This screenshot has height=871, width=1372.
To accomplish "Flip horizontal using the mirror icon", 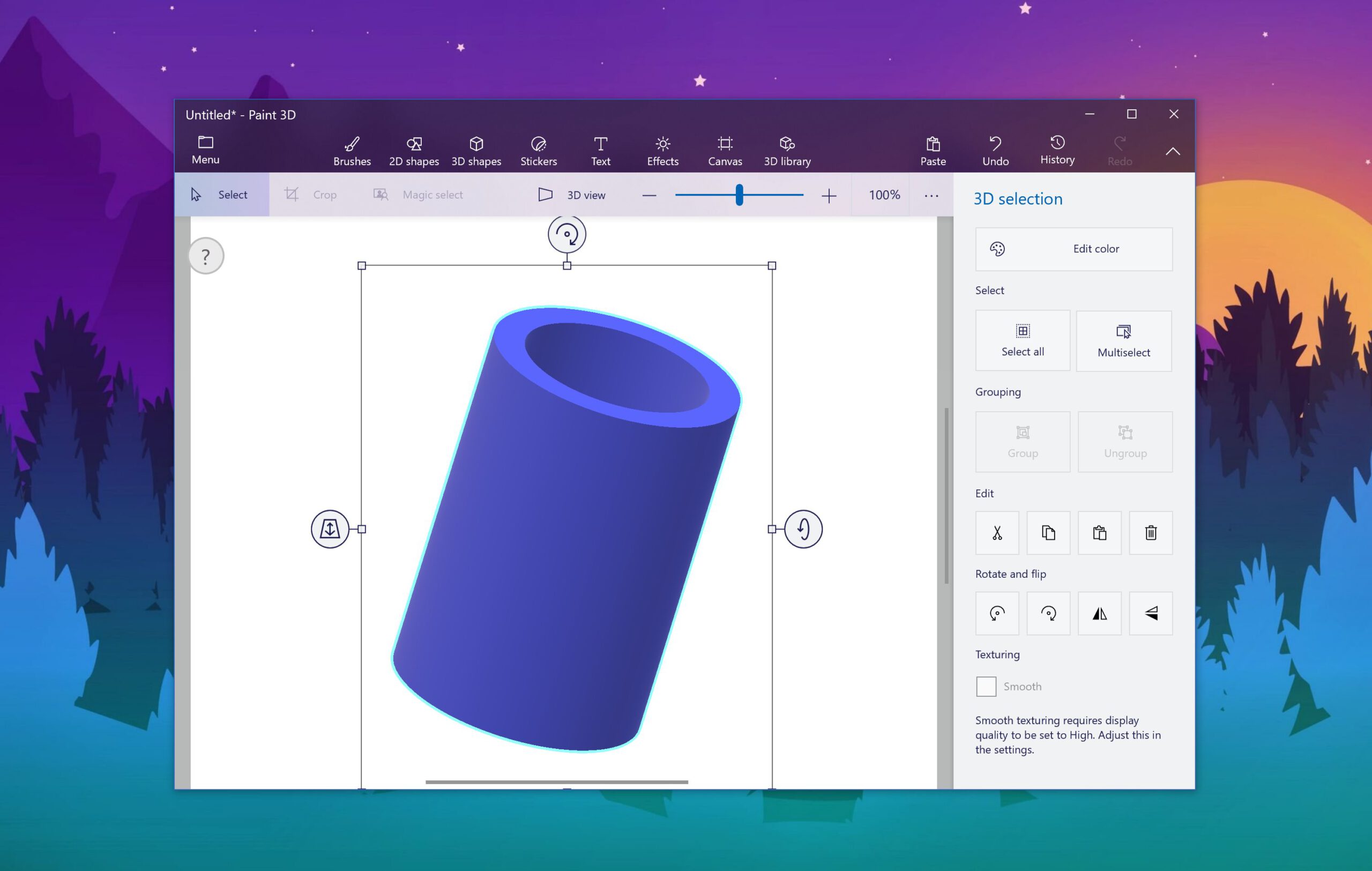I will 1100,614.
